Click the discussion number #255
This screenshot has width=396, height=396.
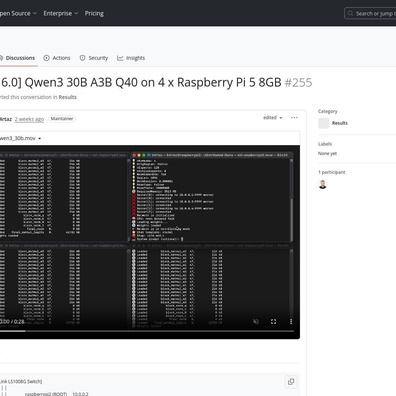(298, 82)
